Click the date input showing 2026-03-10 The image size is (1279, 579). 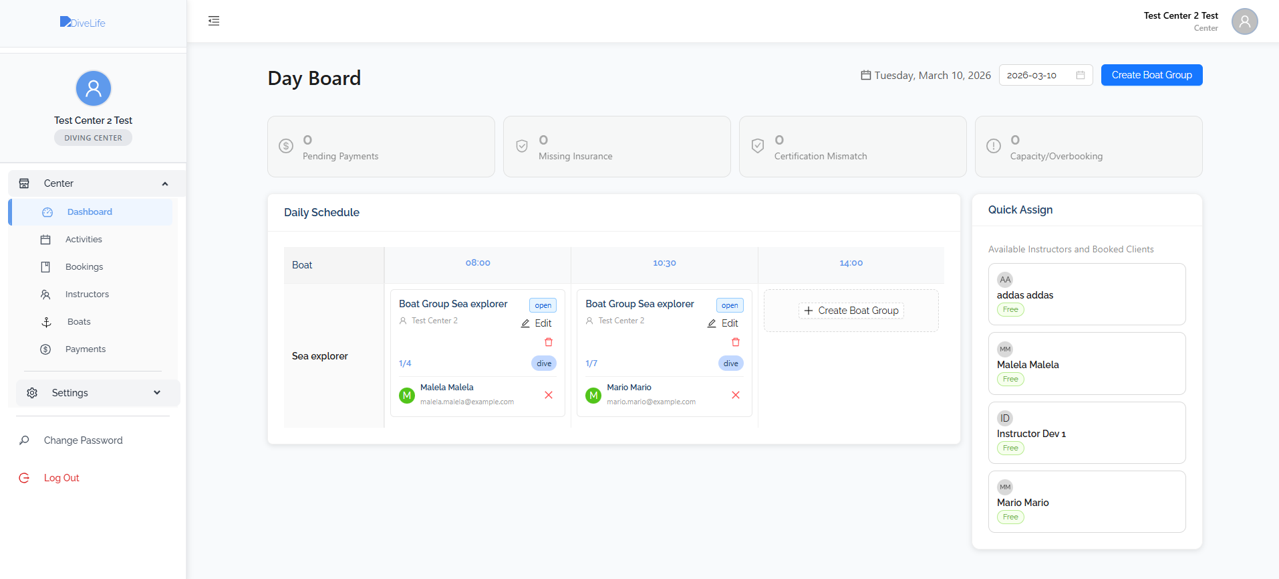(1036, 75)
